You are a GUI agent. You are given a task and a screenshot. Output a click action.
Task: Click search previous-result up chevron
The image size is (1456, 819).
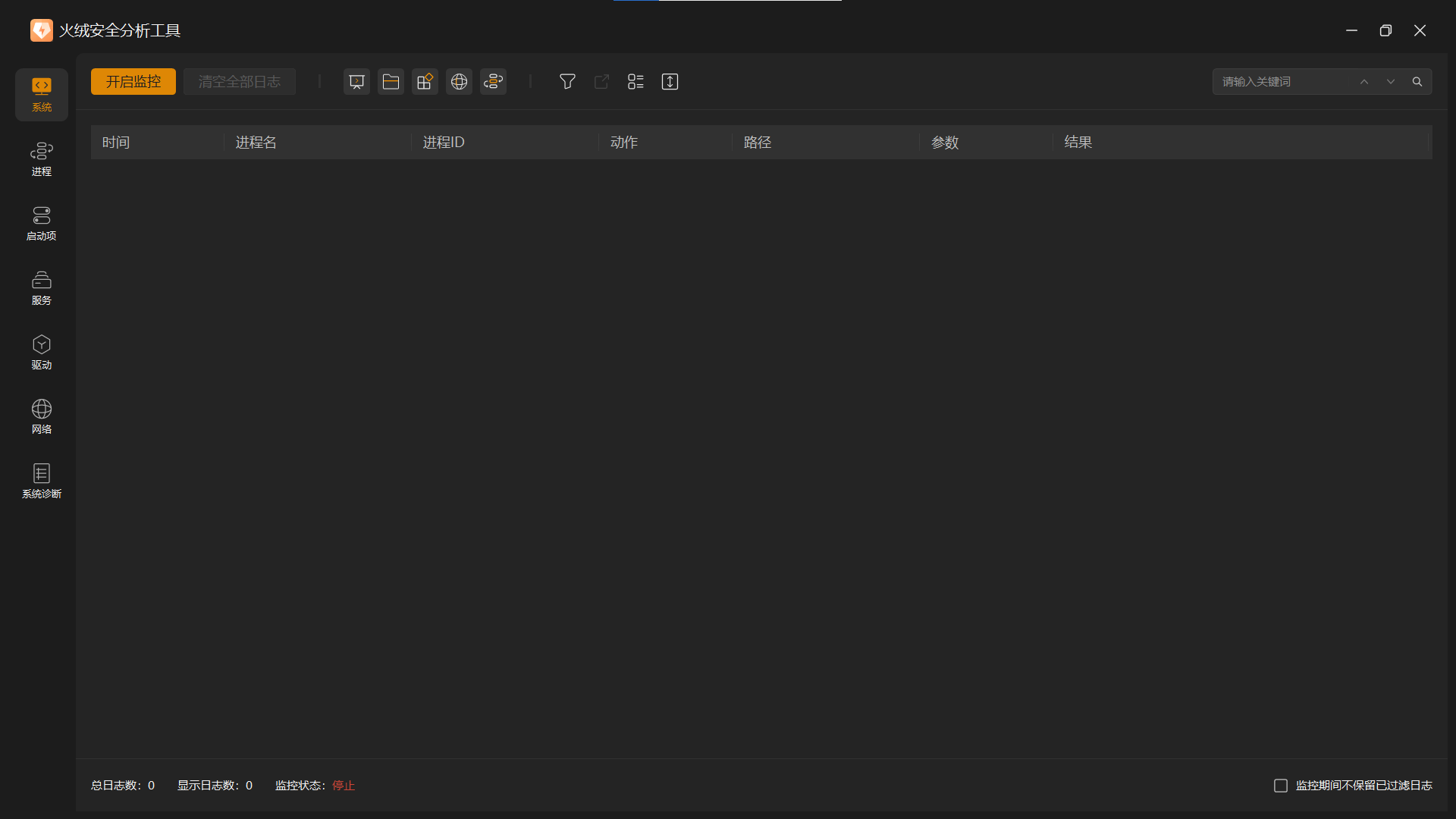click(x=1364, y=82)
